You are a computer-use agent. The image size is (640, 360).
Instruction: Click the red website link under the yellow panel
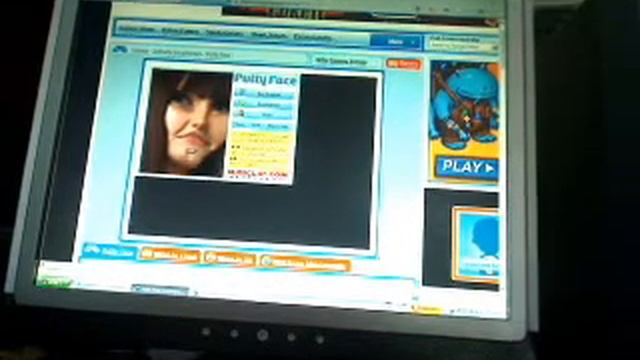(x=257, y=174)
